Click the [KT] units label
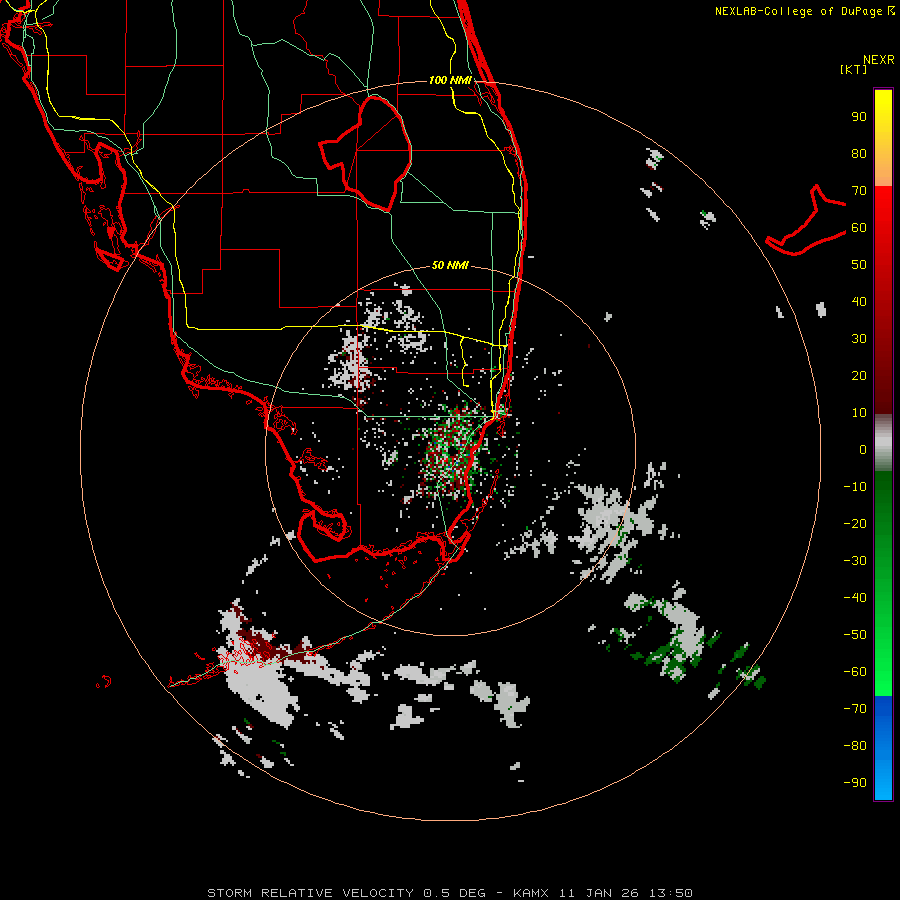 [x=854, y=69]
